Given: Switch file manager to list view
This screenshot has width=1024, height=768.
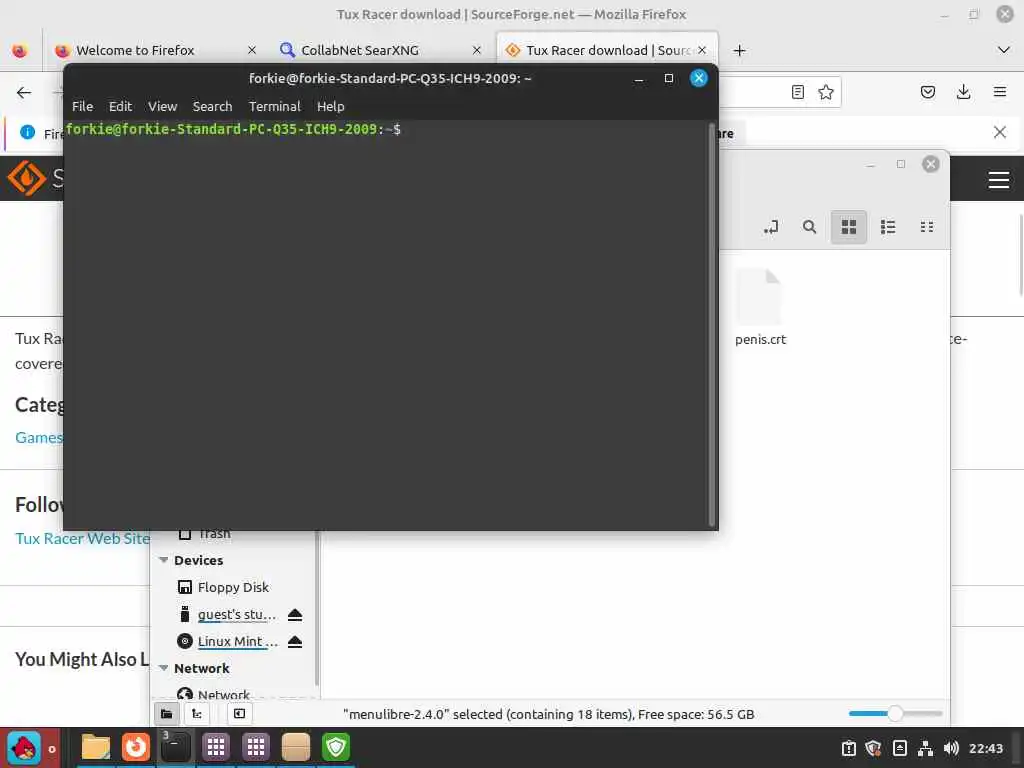Looking at the screenshot, I should [888, 227].
